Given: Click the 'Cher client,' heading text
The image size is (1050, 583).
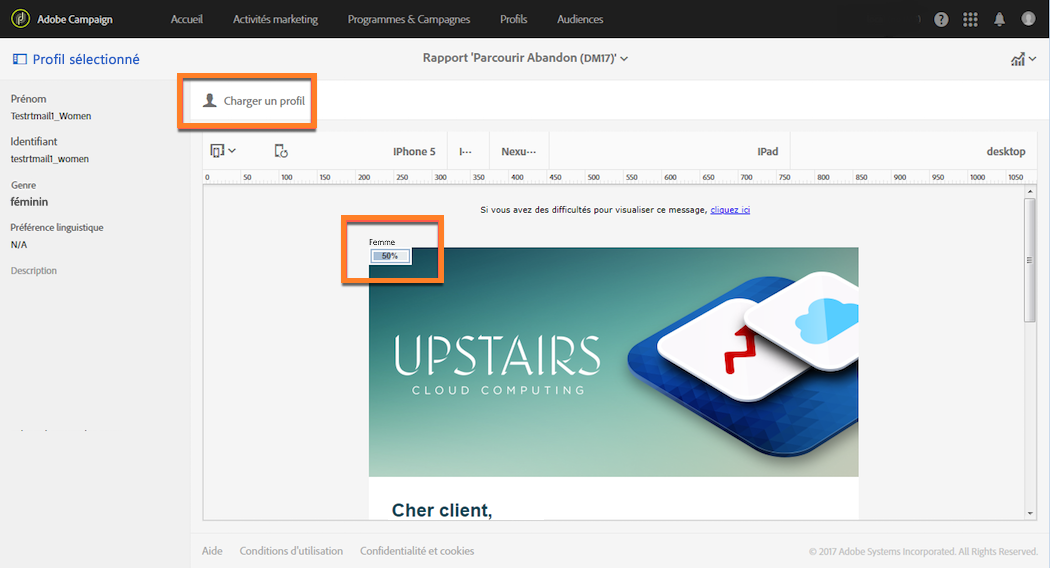Looking at the screenshot, I should tap(442, 510).
